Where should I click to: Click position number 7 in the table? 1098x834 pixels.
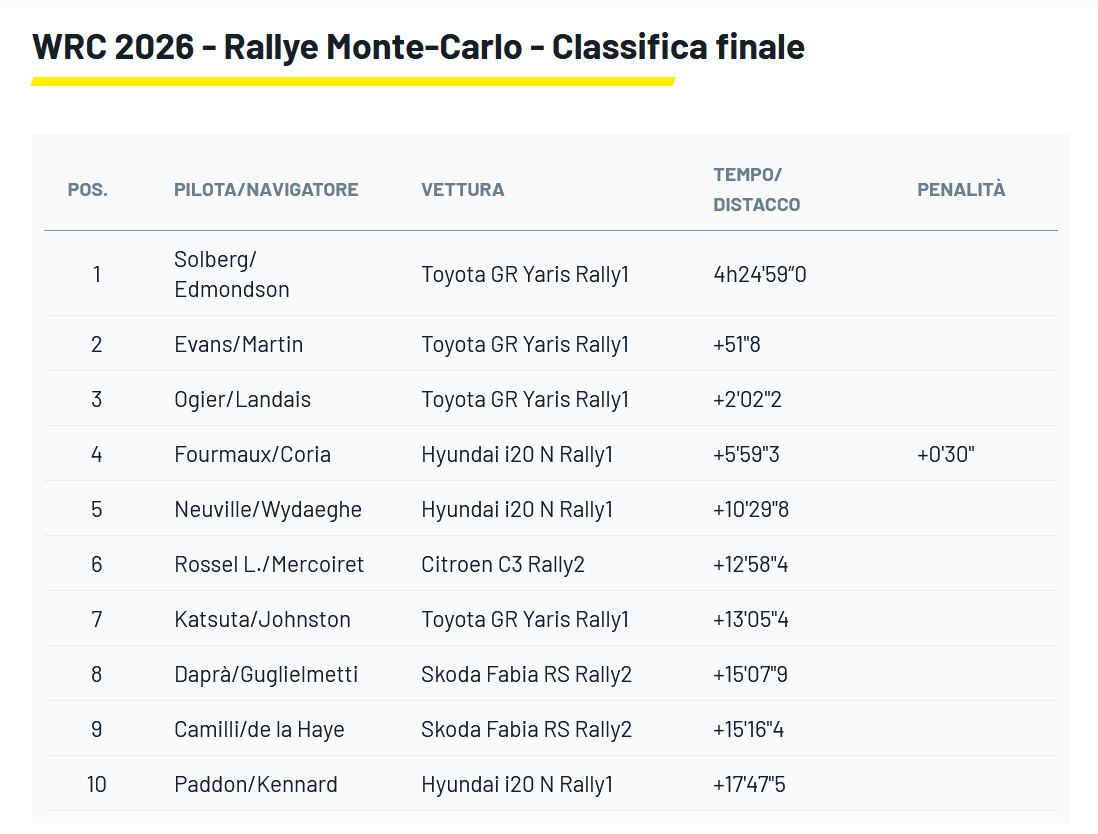coord(97,619)
